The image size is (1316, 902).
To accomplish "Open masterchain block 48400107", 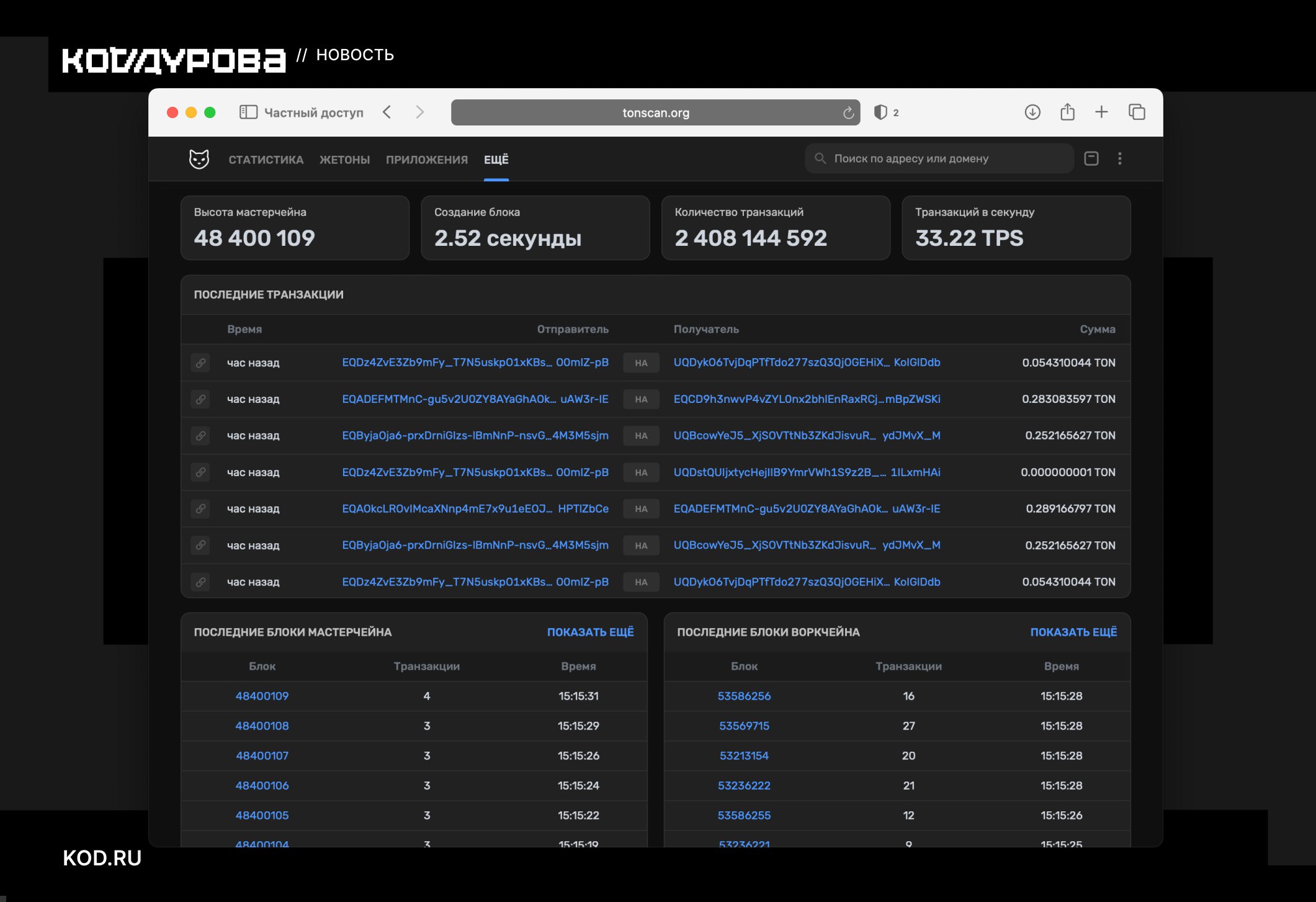I will tap(262, 755).
